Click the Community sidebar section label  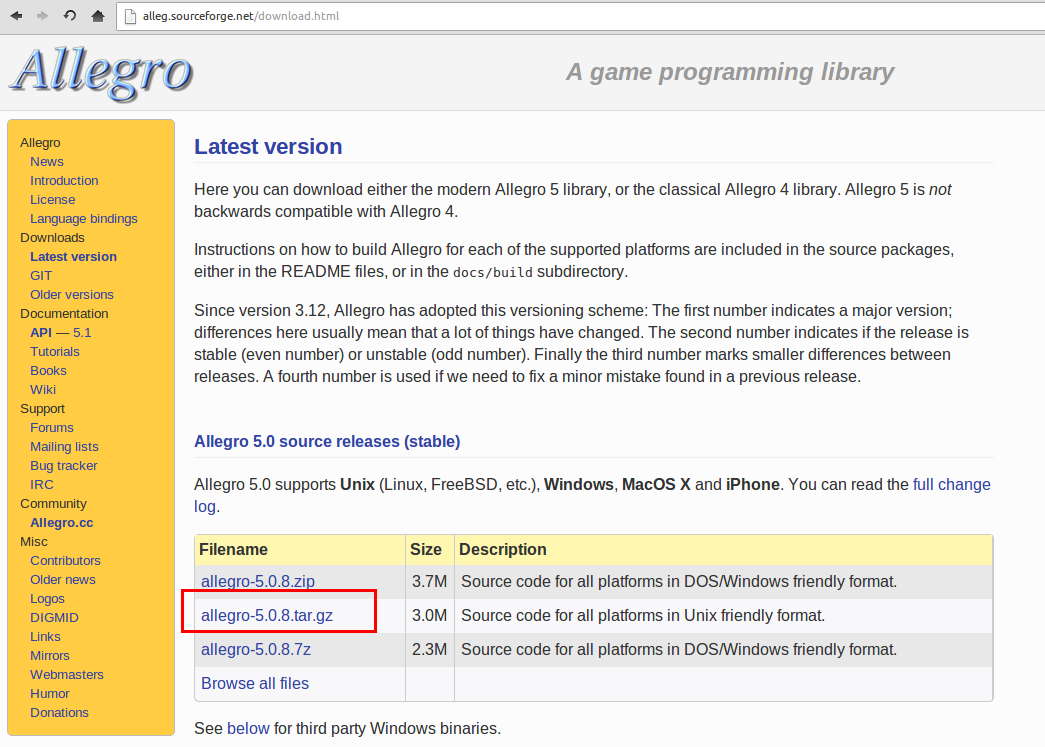(53, 504)
